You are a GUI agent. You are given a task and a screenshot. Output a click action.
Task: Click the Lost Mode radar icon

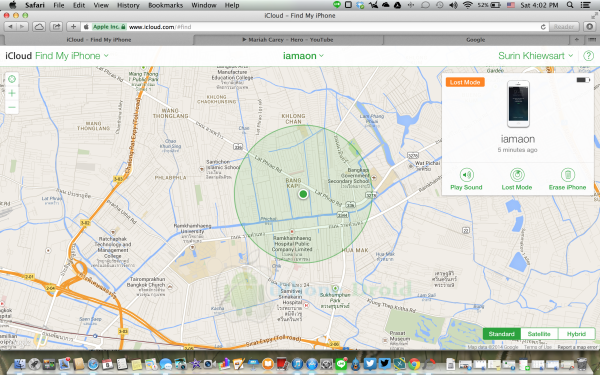517,175
